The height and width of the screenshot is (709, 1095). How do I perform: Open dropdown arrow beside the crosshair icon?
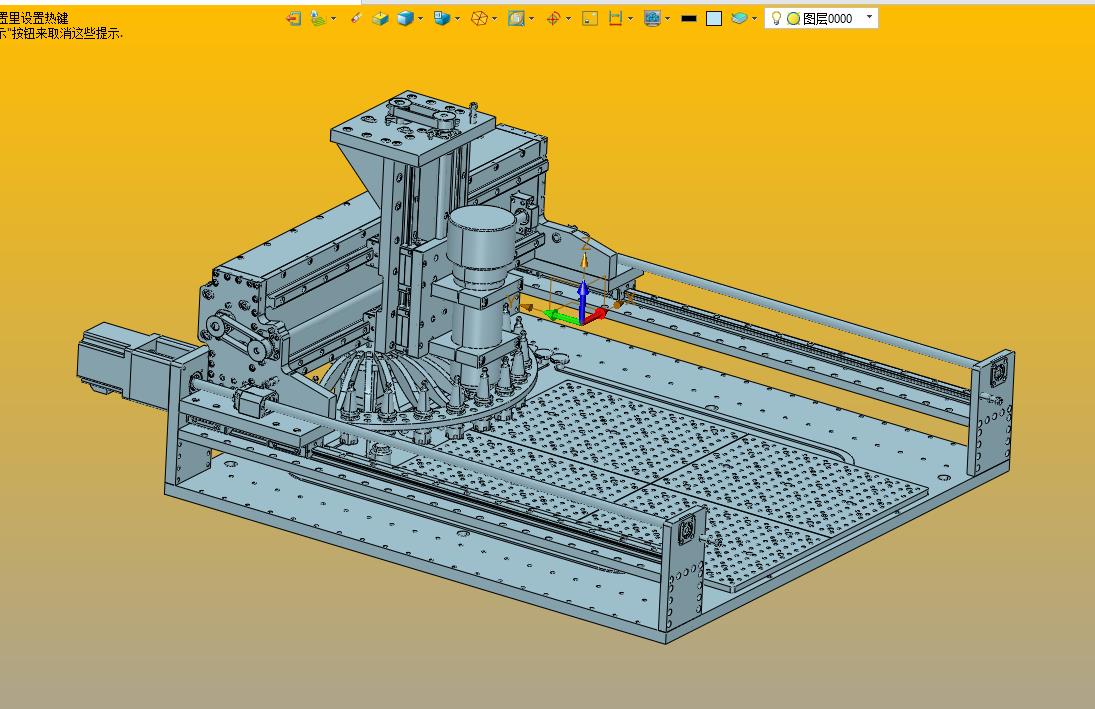[568, 19]
